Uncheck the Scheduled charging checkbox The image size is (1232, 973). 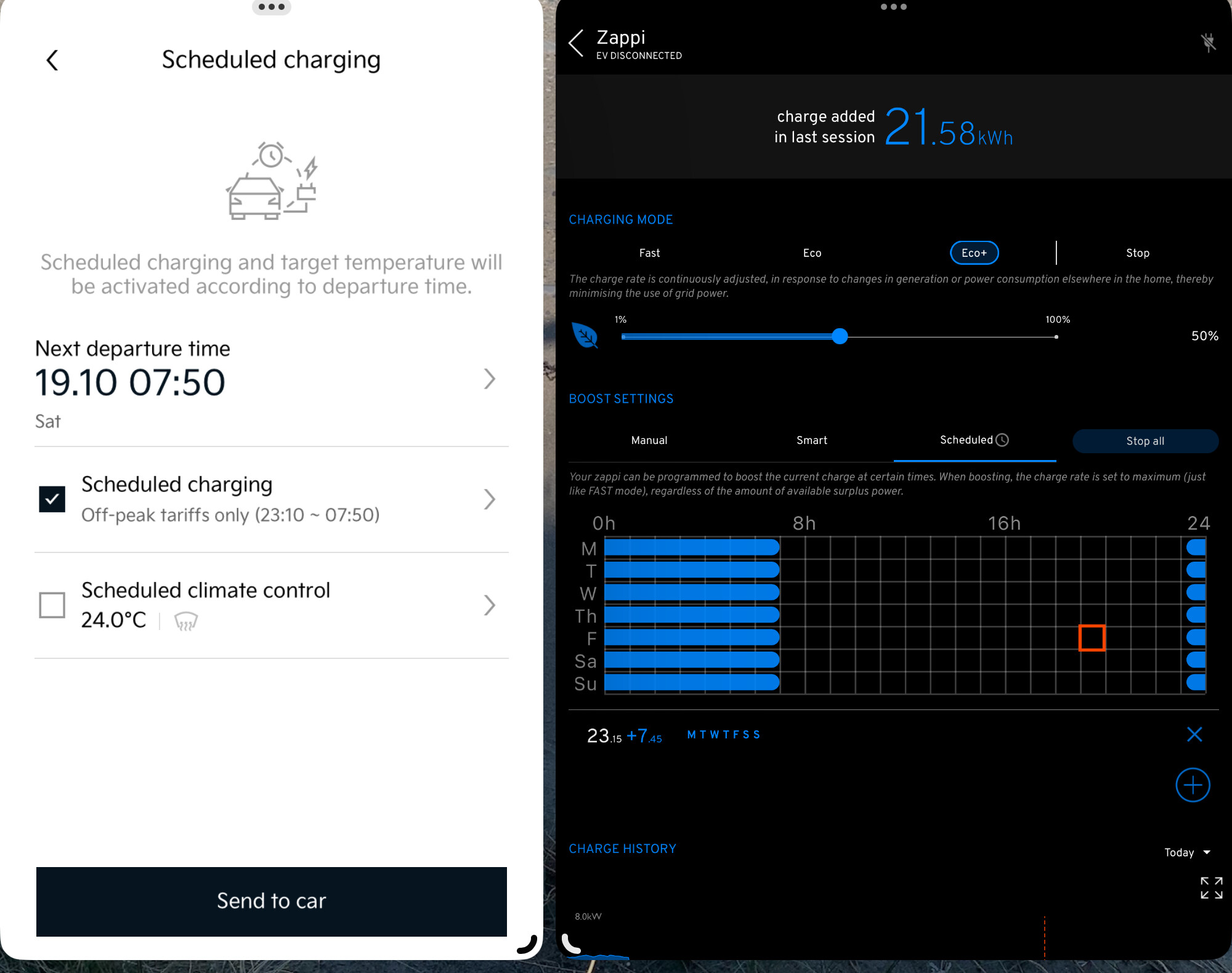tap(52, 499)
